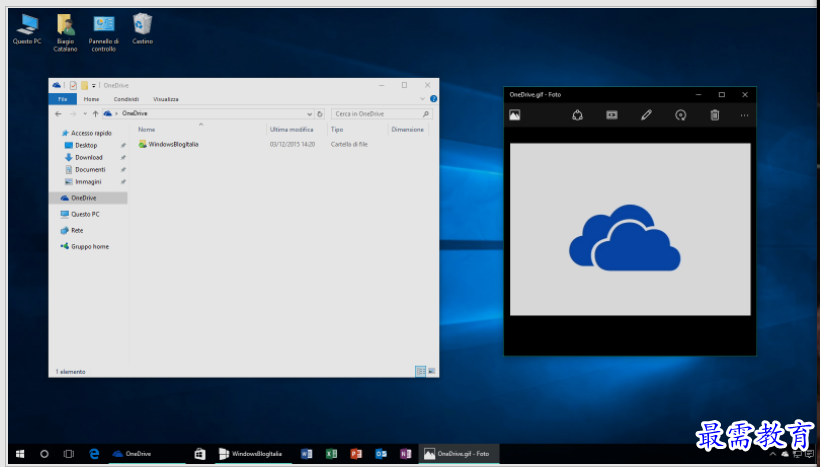Switch to large icons view in Explorer status bar
Image resolution: width=820 pixels, height=467 pixels.
click(x=431, y=371)
